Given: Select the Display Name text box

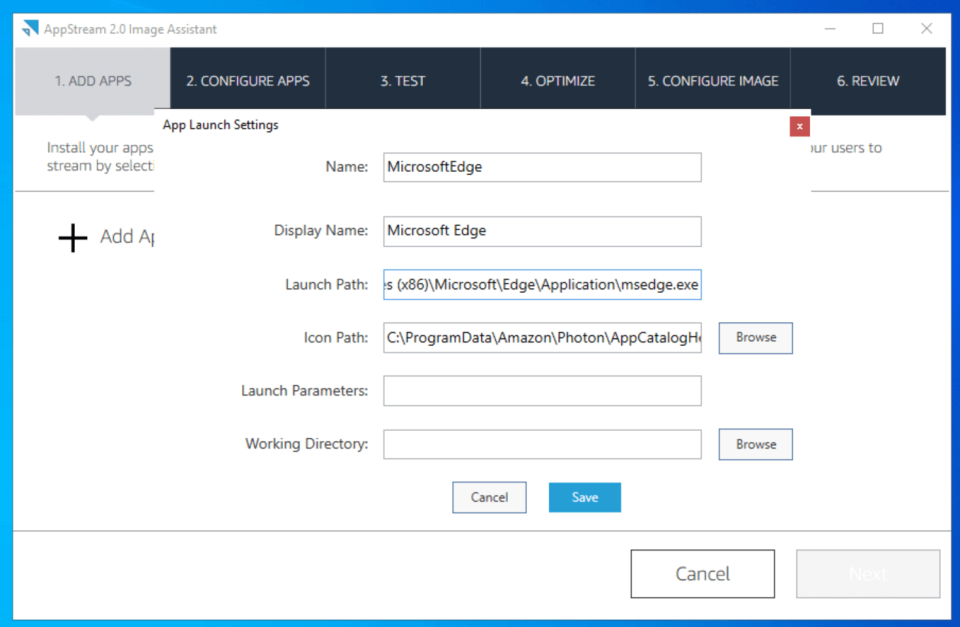Looking at the screenshot, I should [541, 231].
